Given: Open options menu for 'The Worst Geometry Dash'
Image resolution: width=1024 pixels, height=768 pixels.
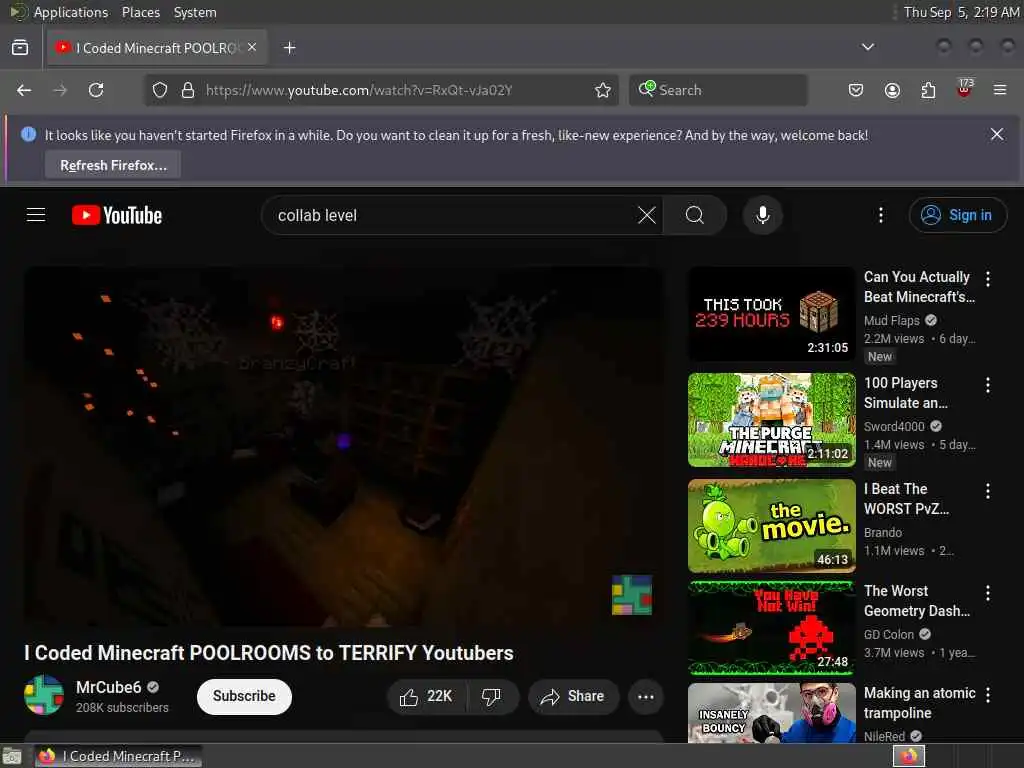Looking at the screenshot, I should (x=987, y=592).
